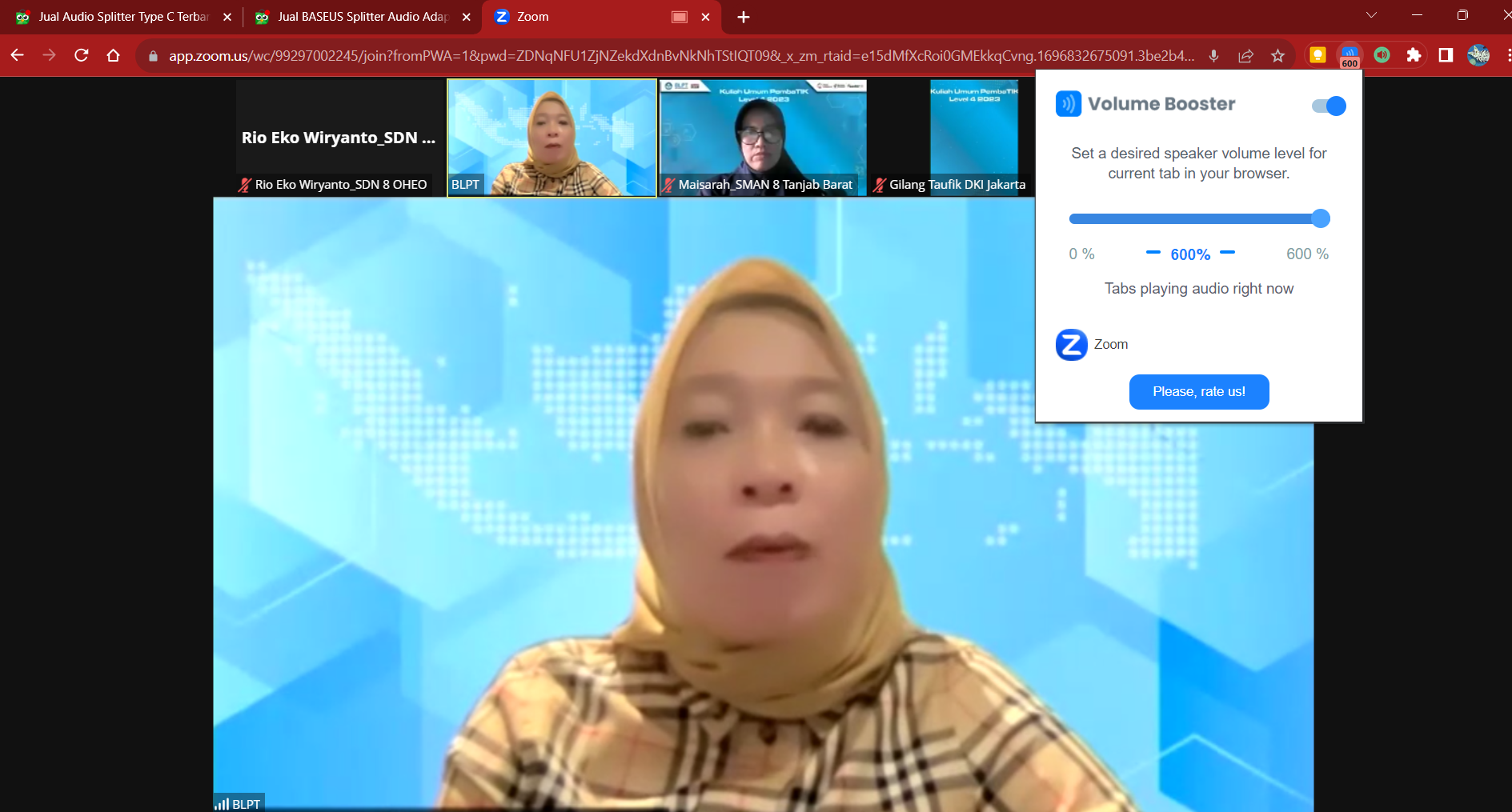Bookmark this tab with the star icon

click(1277, 55)
